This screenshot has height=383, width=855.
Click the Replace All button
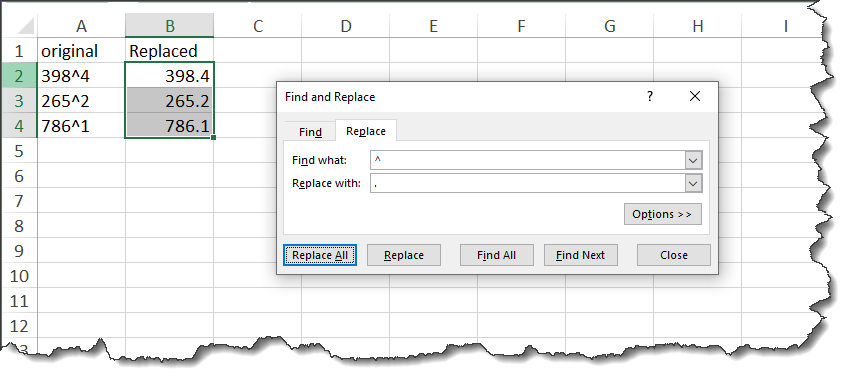[x=320, y=255]
